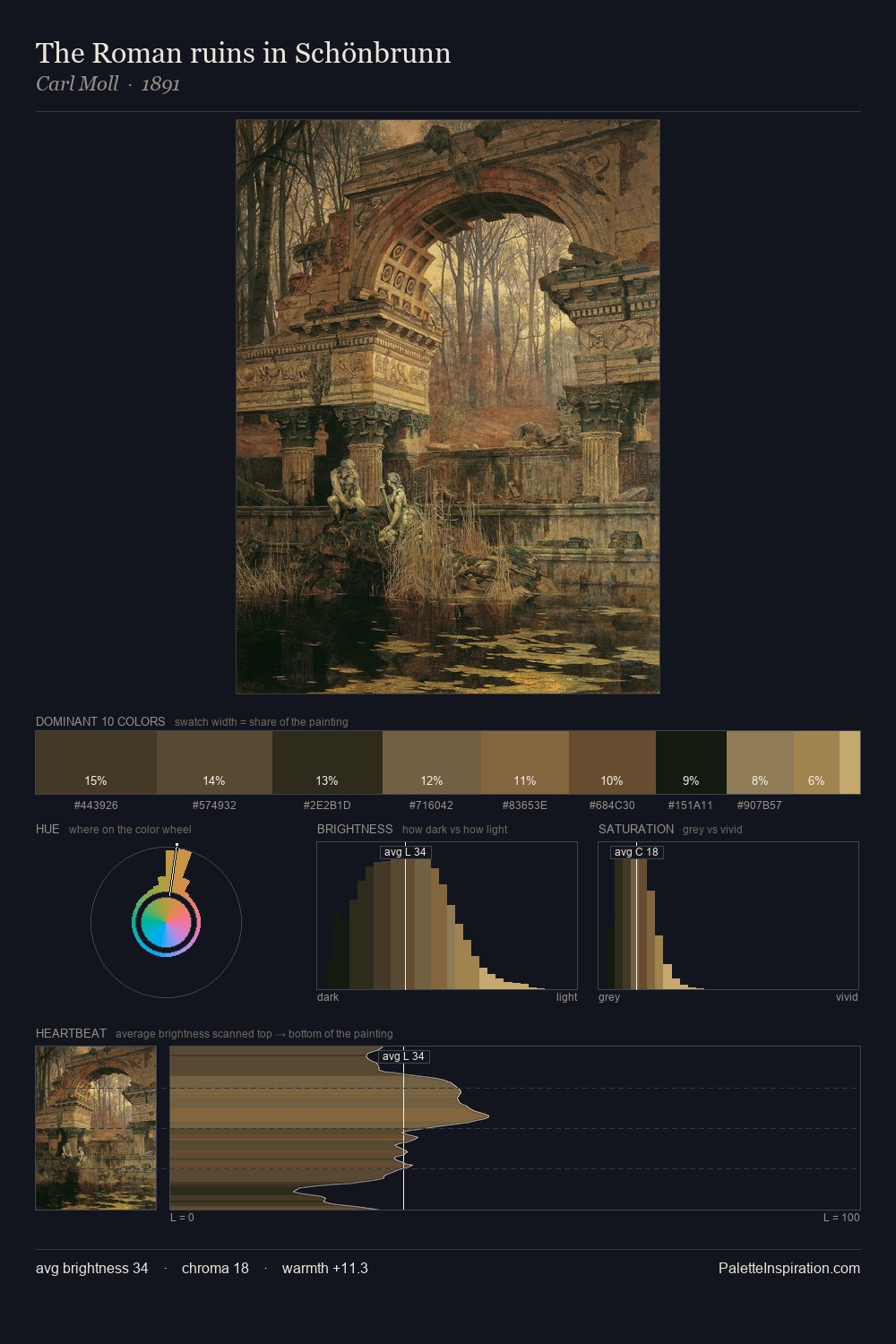This screenshot has height=1344, width=896.
Task: Select the 10% swatch for #684C30
Action: (612, 762)
